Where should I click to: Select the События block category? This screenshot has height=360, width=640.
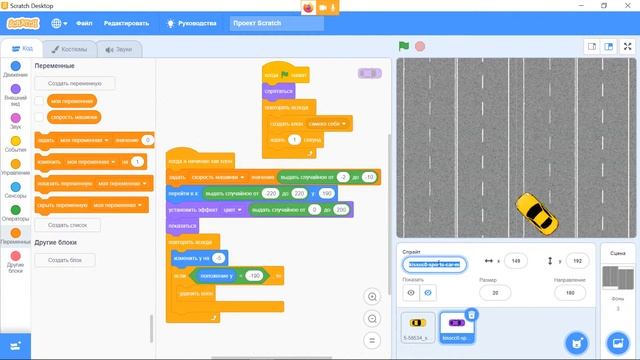click(x=16, y=144)
